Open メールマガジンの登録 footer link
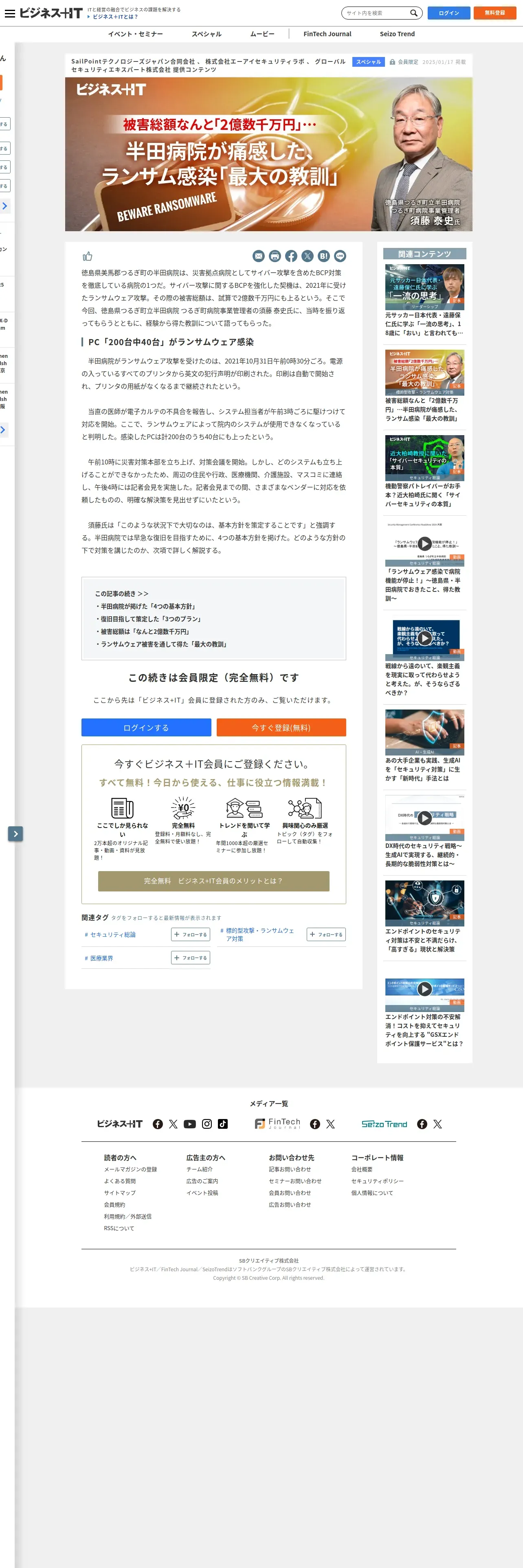The height and width of the screenshot is (1568, 523). pyautogui.click(x=130, y=1169)
